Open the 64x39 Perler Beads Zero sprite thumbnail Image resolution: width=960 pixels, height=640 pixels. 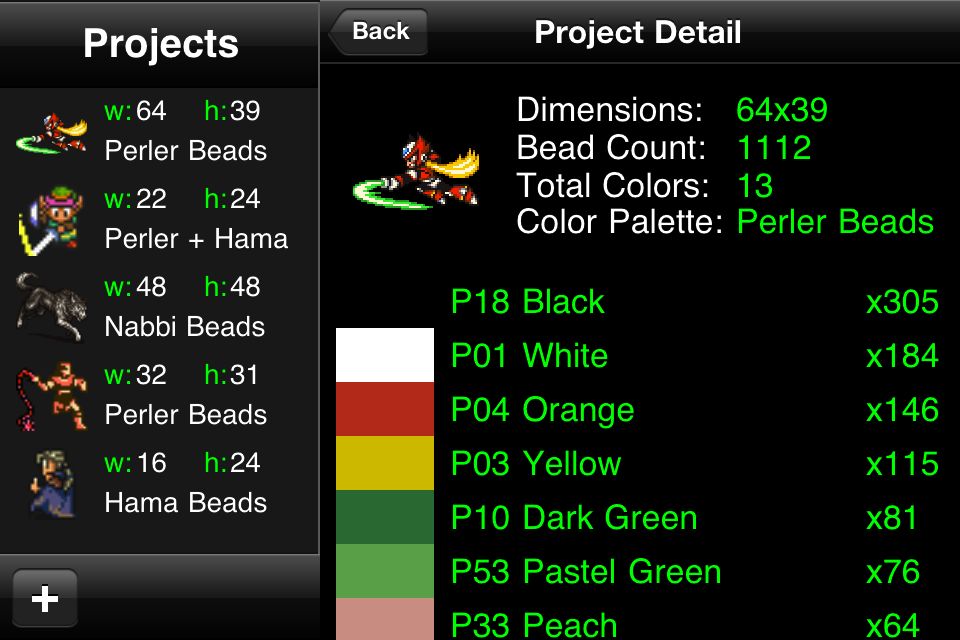tap(51, 132)
